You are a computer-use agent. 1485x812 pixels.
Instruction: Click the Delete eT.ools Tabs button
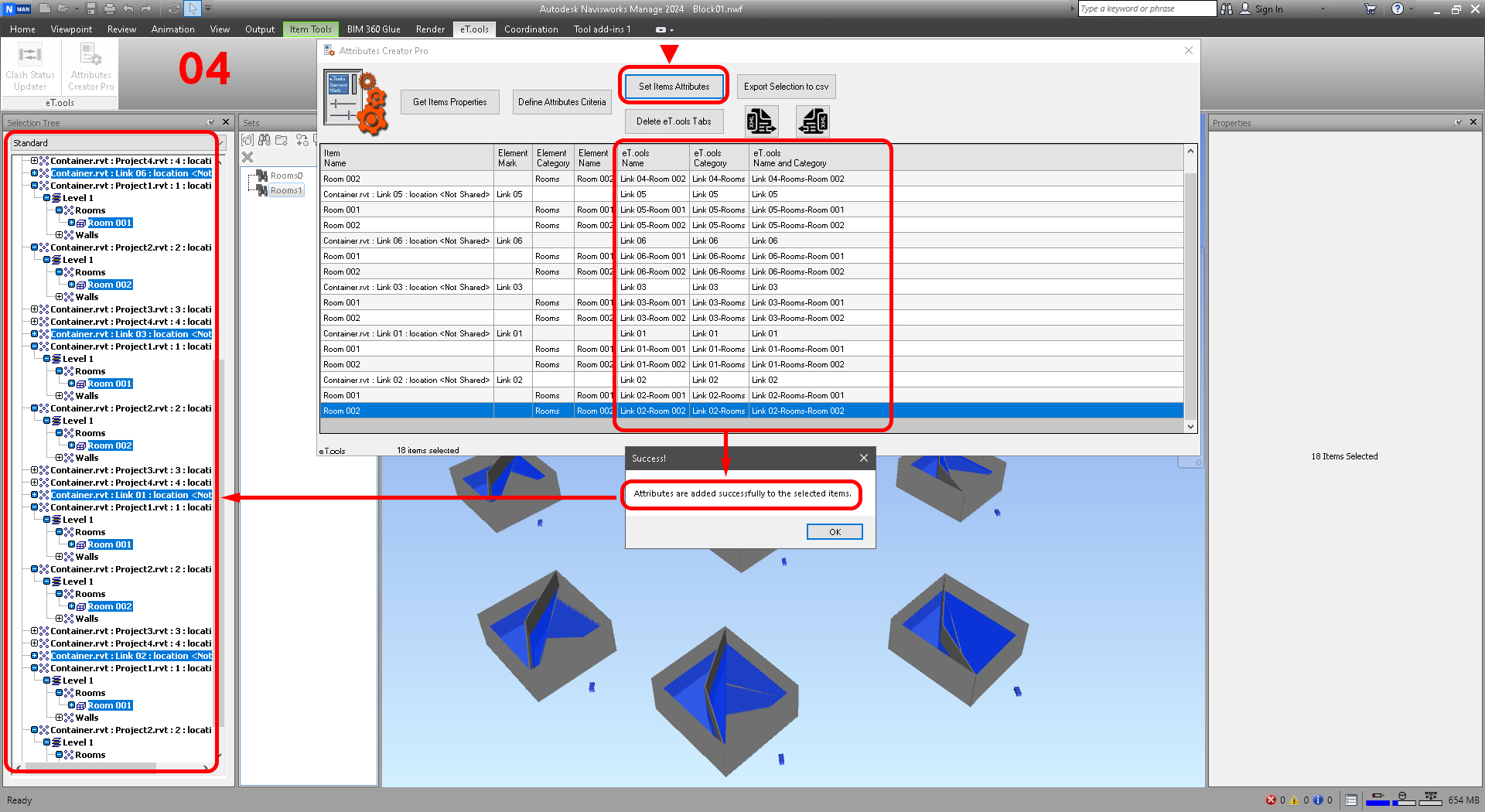tap(674, 121)
